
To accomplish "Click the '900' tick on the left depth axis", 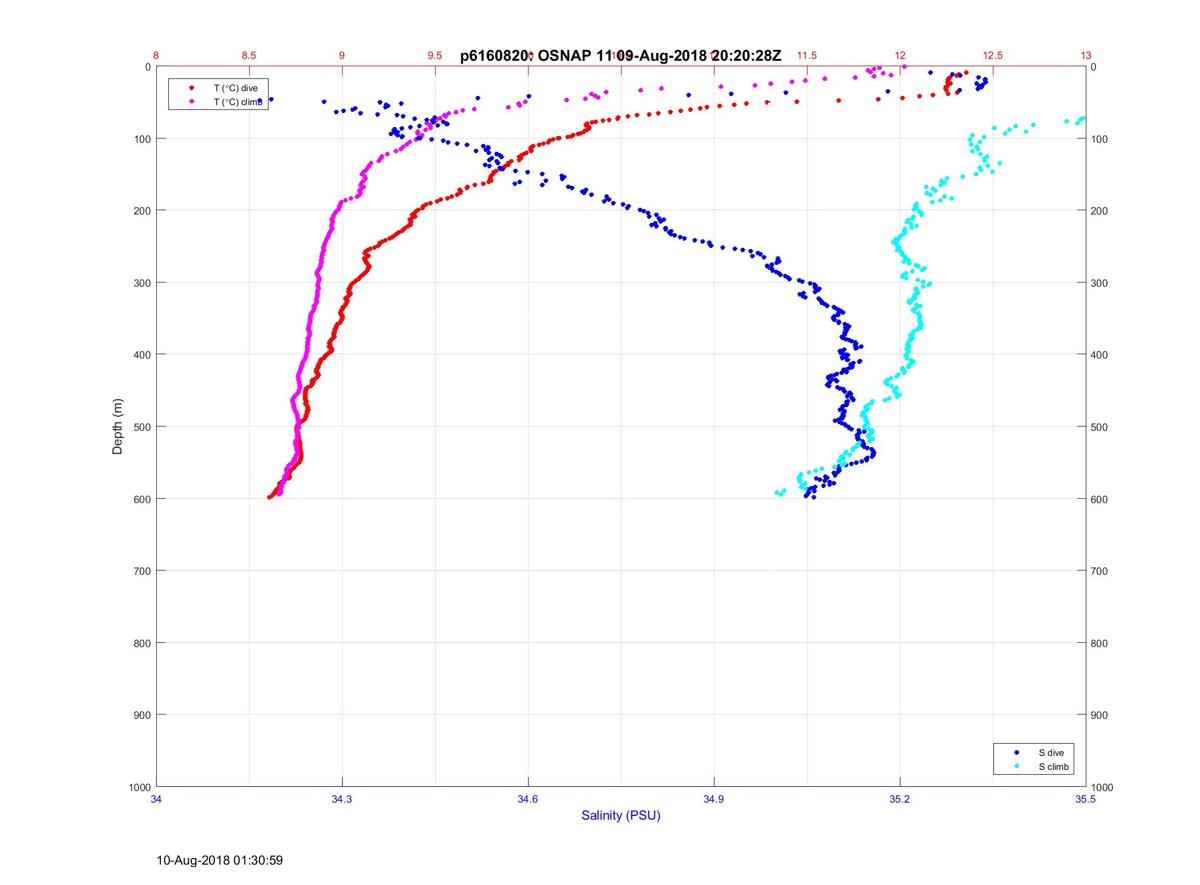I will coord(141,715).
